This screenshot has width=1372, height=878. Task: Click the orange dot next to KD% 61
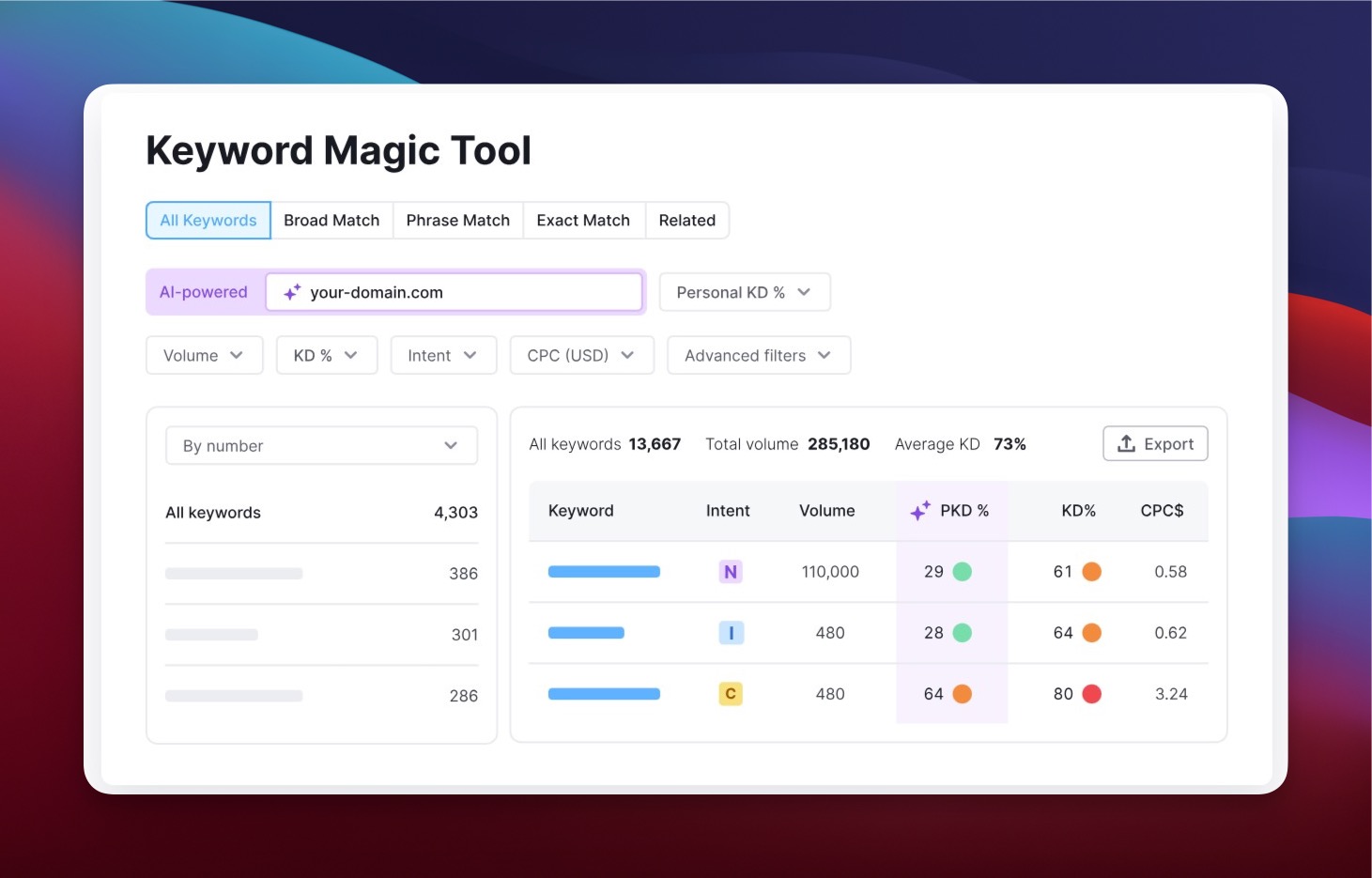(1092, 571)
